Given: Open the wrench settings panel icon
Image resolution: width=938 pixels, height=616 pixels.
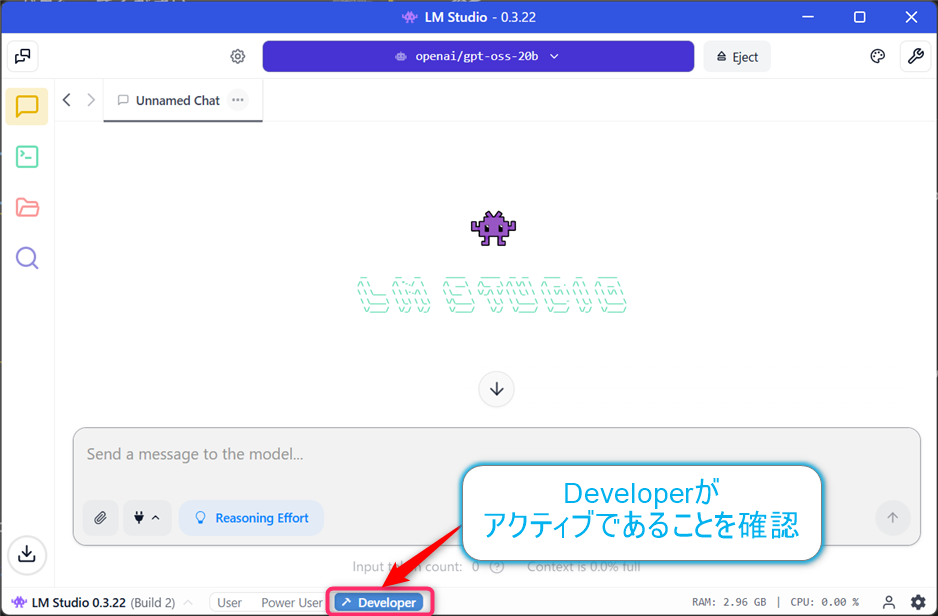Looking at the screenshot, I should tap(915, 56).
